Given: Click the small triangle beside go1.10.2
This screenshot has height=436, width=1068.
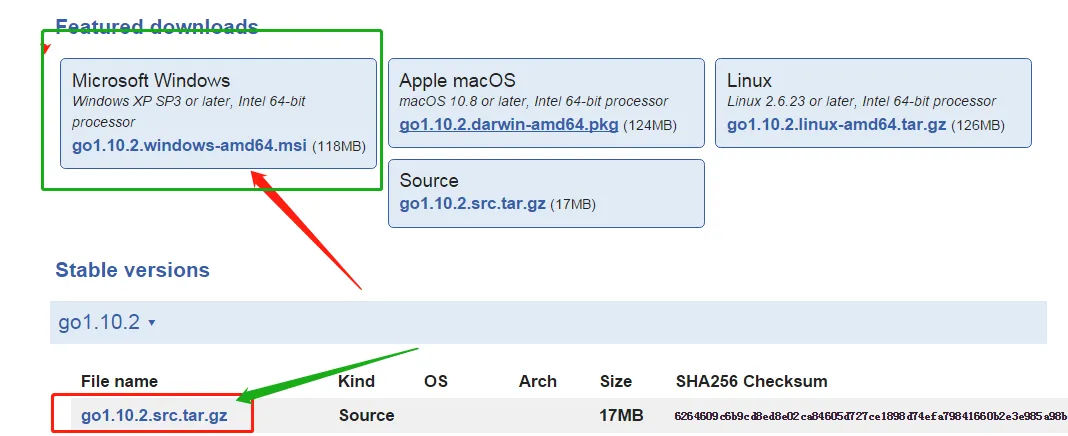Looking at the screenshot, I should (x=151, y=323).
